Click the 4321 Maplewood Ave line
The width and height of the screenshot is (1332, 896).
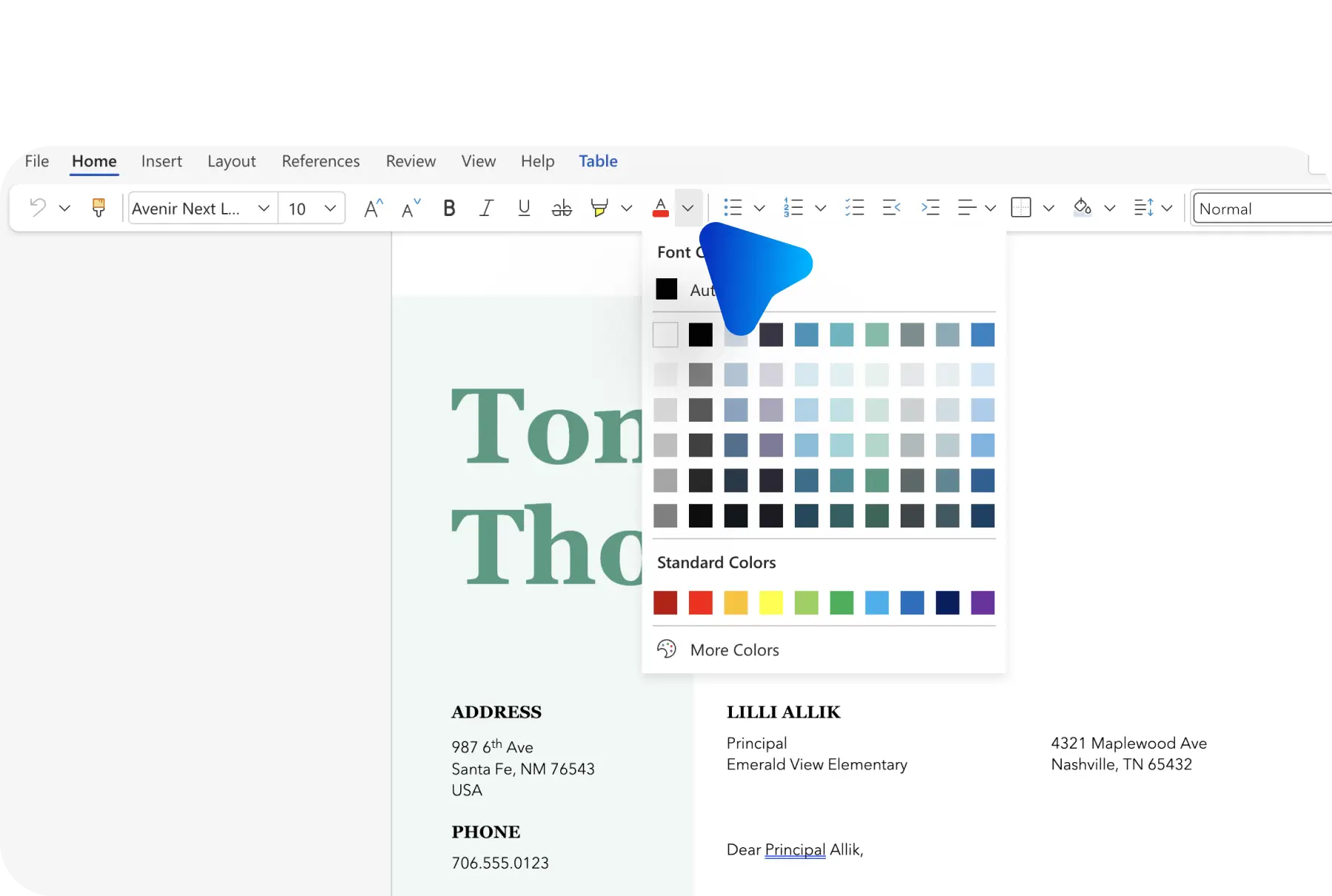click(1128, 743)
